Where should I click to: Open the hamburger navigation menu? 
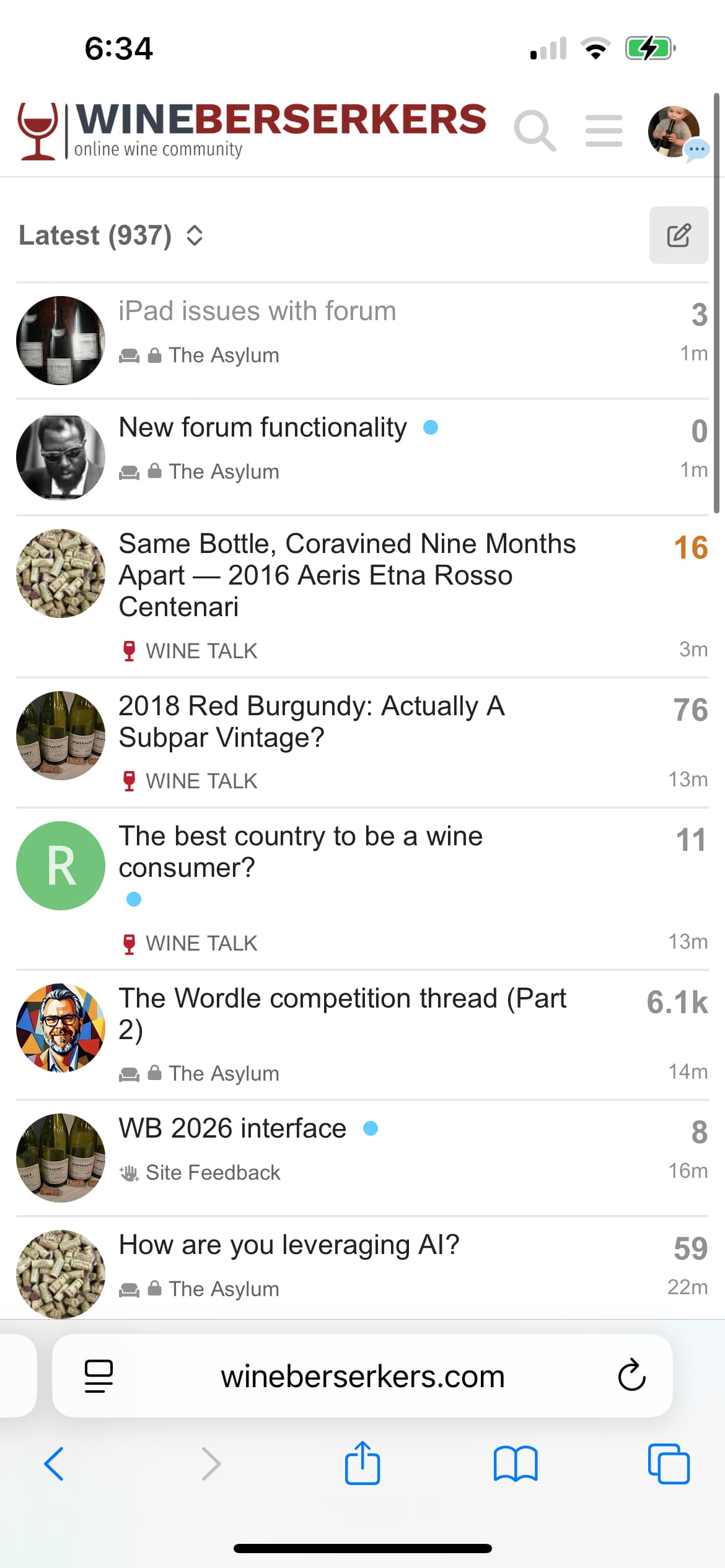604,131
